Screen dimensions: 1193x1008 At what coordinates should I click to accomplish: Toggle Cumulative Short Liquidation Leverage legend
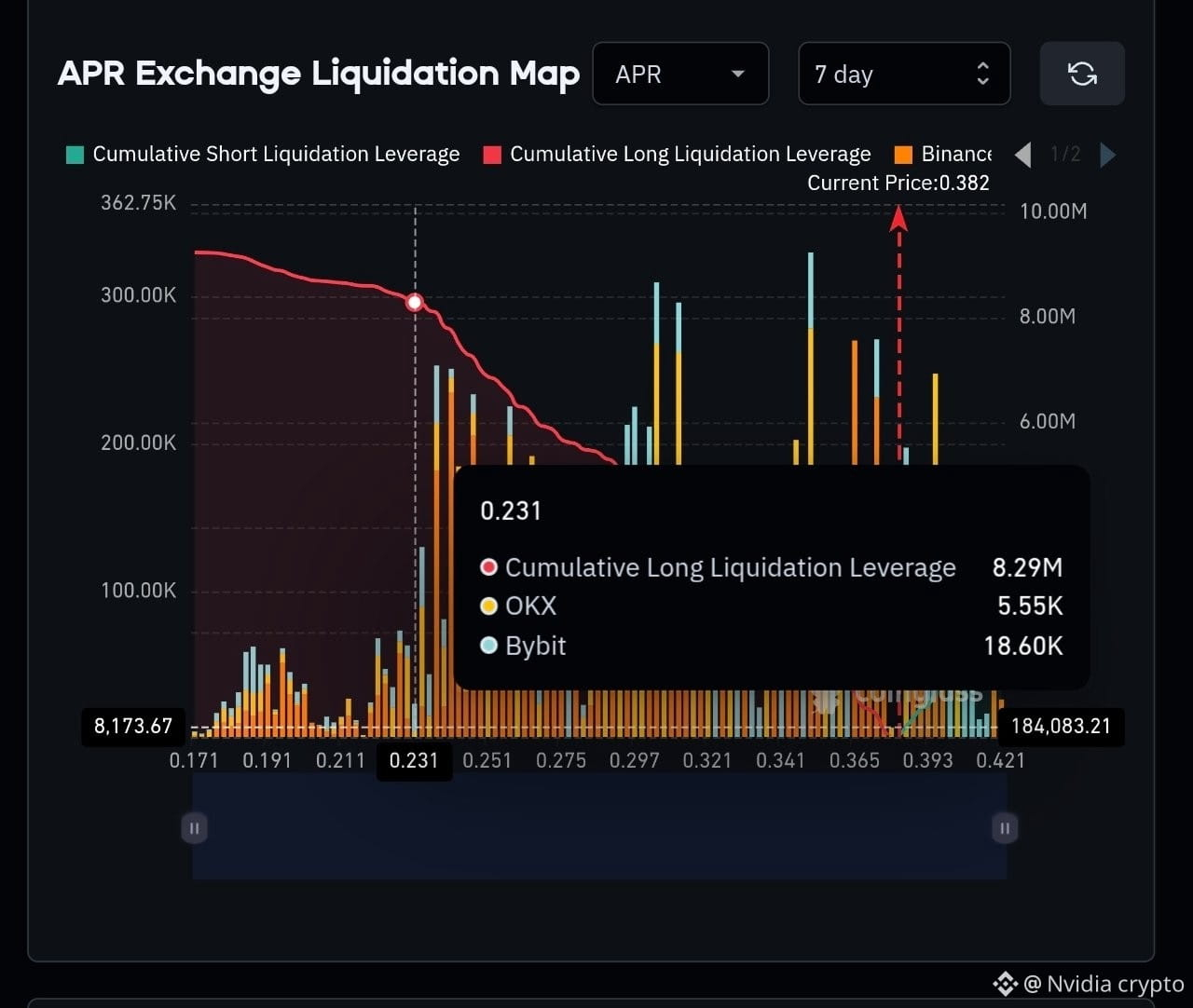coord(263,155)
